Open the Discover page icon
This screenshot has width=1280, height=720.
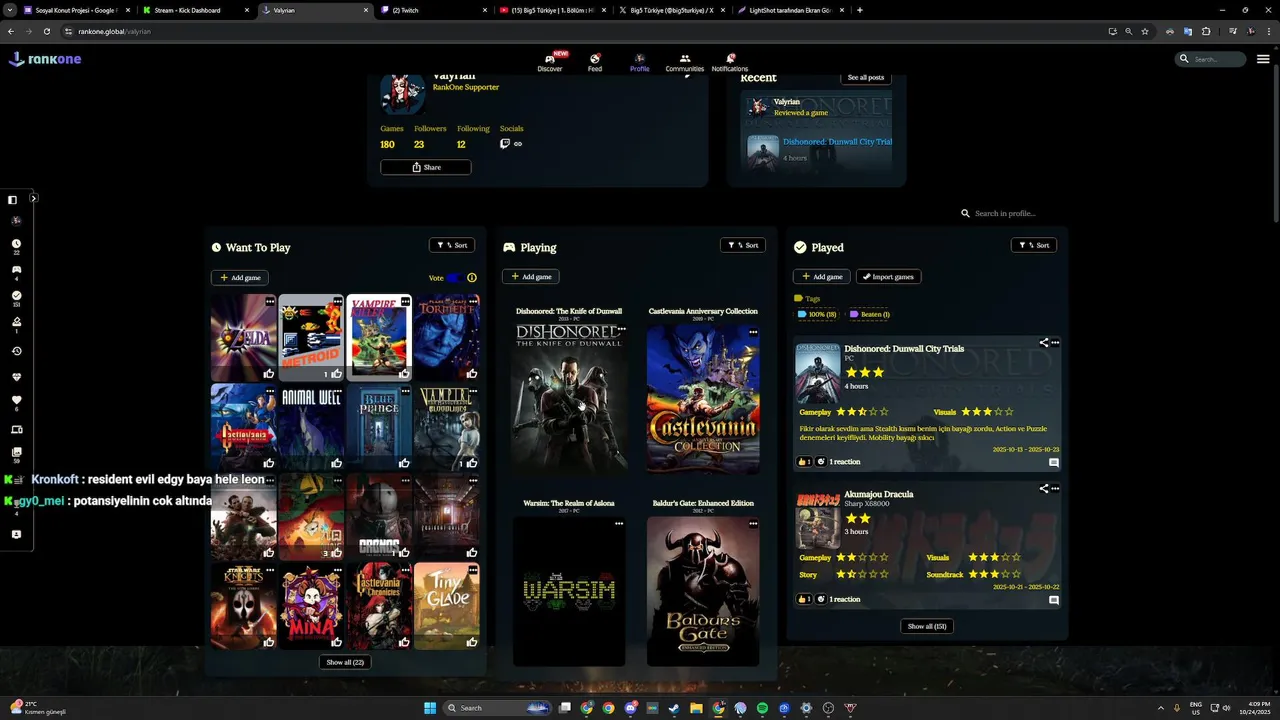click(549, 59)
